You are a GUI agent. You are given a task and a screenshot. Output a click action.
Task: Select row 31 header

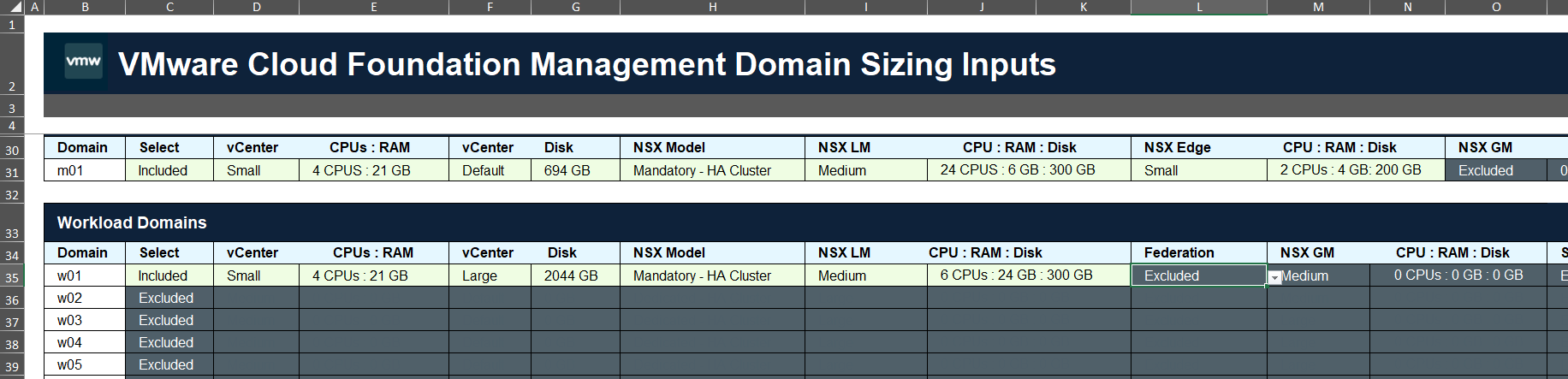tap(12, 172)
